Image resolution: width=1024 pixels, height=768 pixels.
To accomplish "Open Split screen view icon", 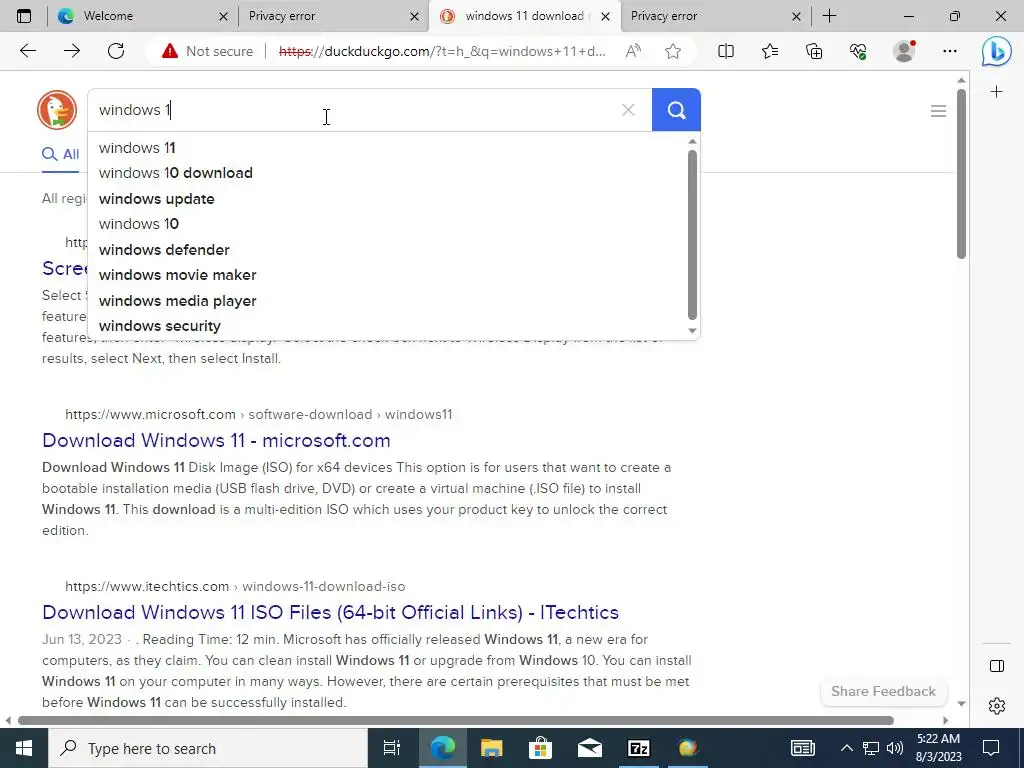I will (x=726, y=51).
